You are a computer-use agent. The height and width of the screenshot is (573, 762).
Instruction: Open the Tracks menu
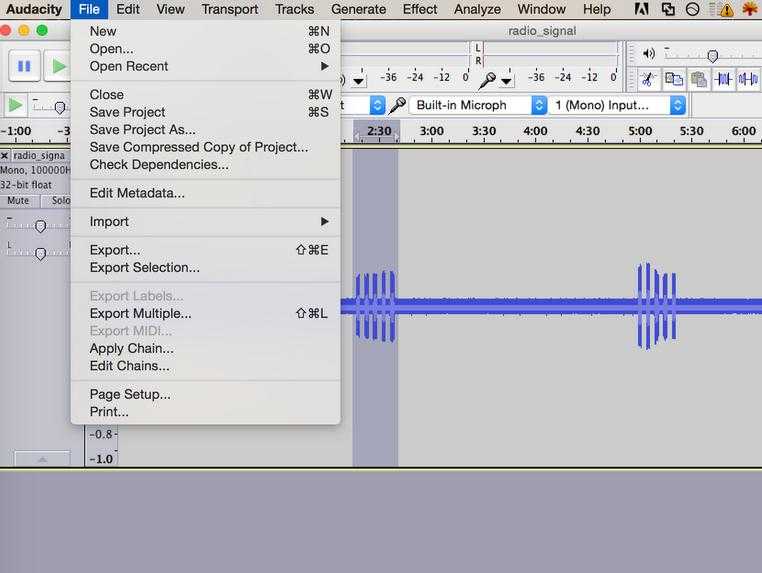pyautogui.click(x=294, y=9)
